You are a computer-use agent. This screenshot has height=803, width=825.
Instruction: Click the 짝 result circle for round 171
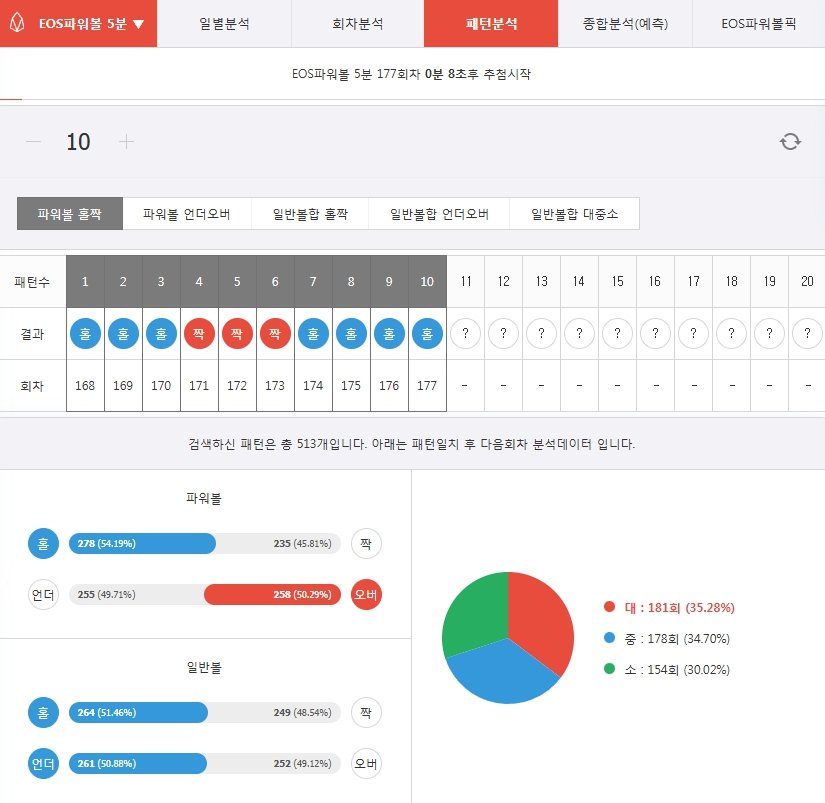(199, 333)
